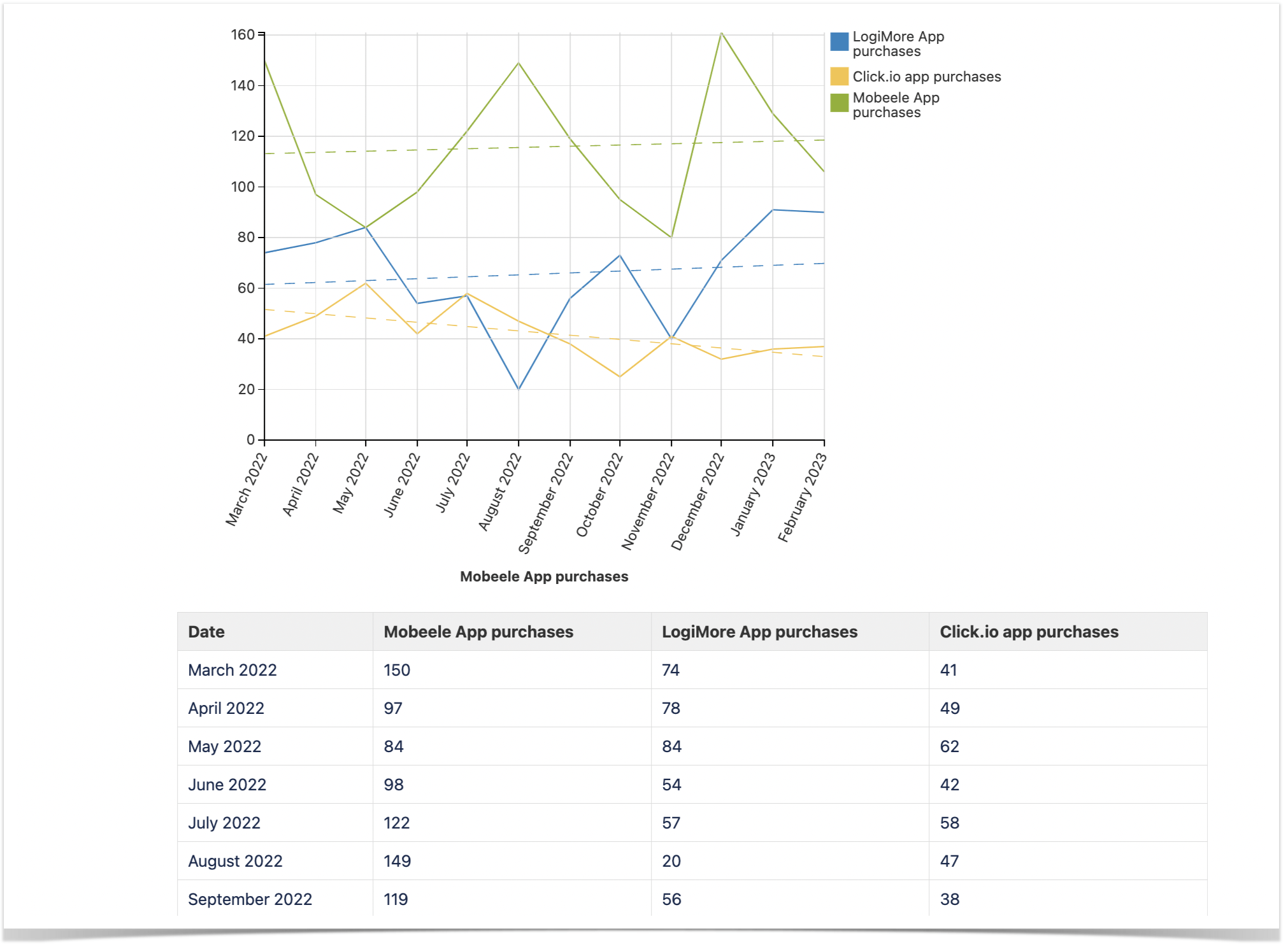1288x947 pixels.
Task: Click the value 62 in May 2022 row
Action: pos(949,746)
